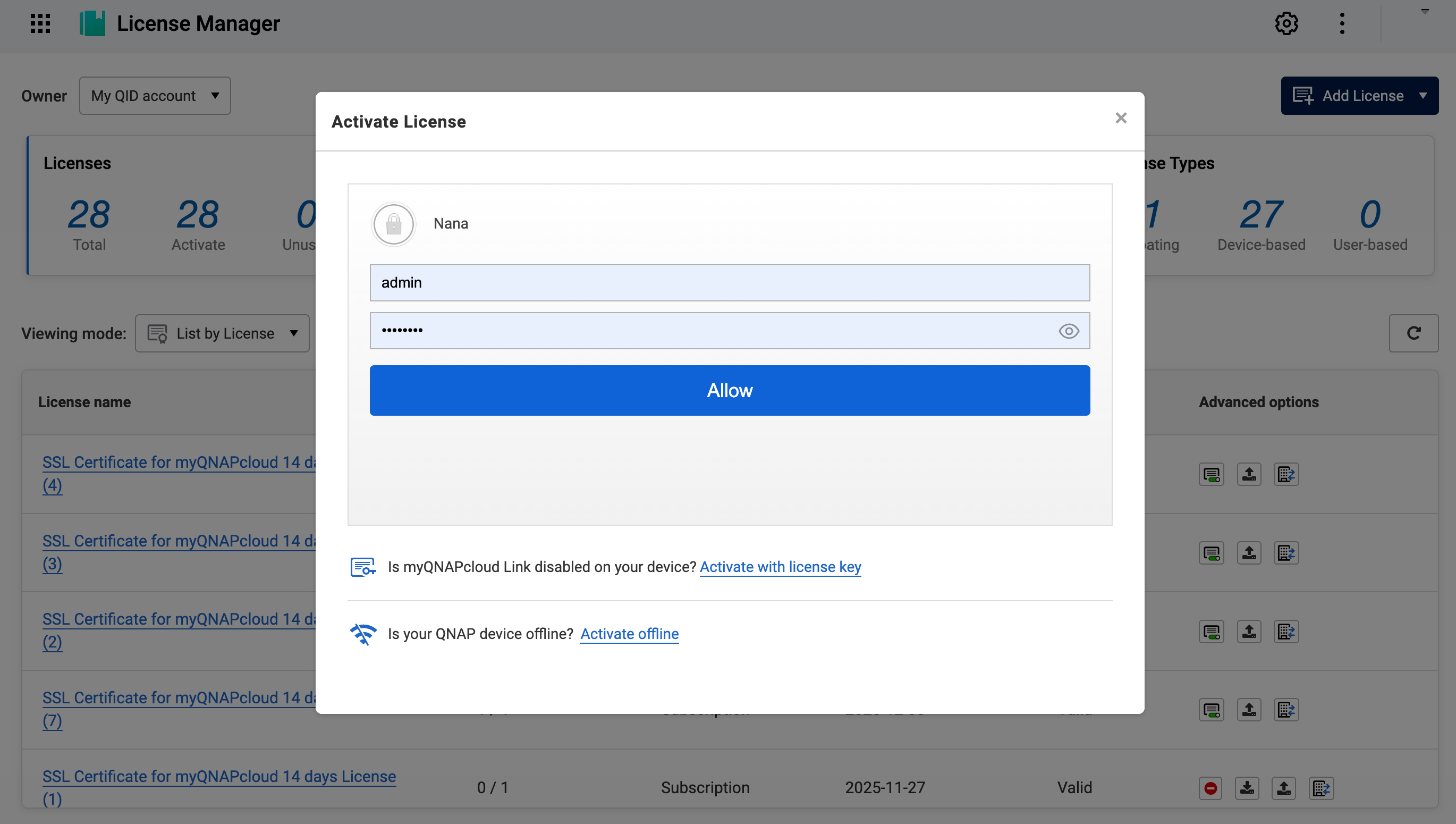Click the refresh license list icon

1413,333
